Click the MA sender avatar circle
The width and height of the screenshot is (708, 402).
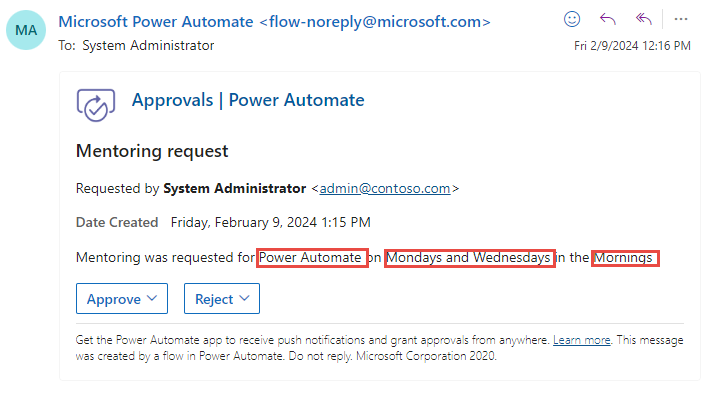pyautogui.click(x=26, y=30)
